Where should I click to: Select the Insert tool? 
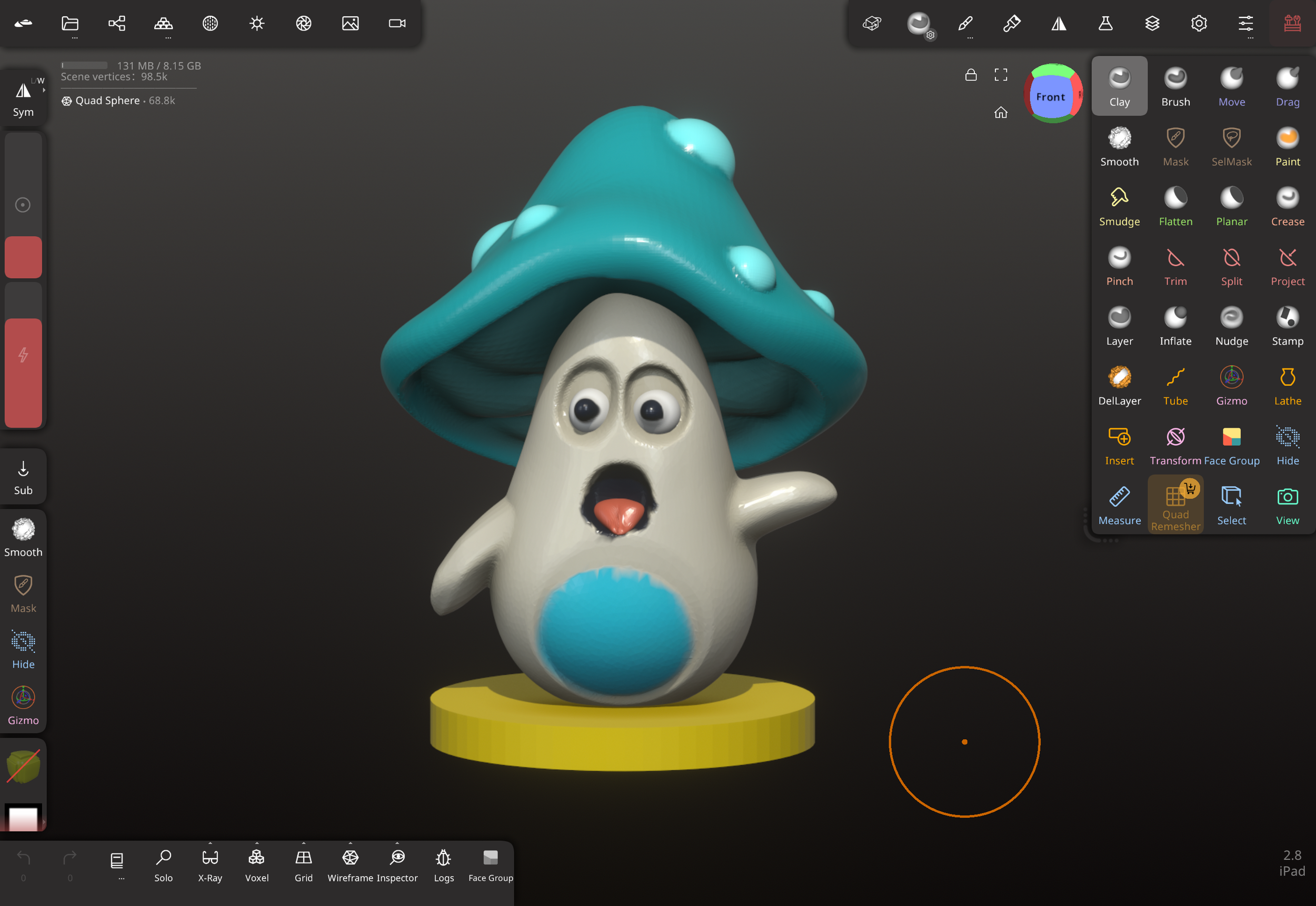pos(1119,445)
